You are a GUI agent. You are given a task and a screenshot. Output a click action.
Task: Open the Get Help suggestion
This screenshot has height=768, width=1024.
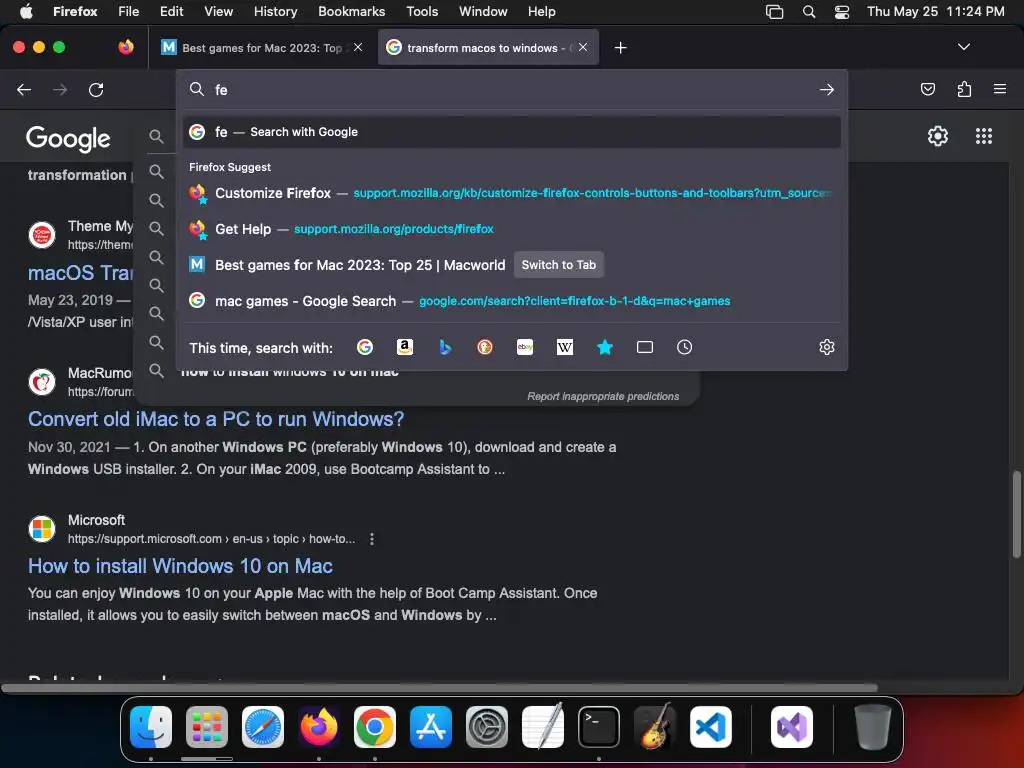[x=512, y=229]
